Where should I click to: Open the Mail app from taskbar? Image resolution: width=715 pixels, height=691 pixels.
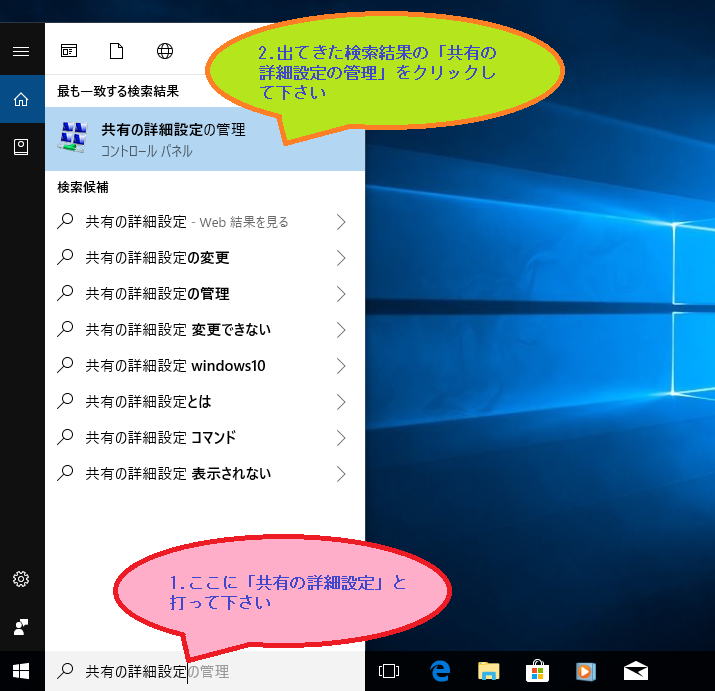point(636,671)
